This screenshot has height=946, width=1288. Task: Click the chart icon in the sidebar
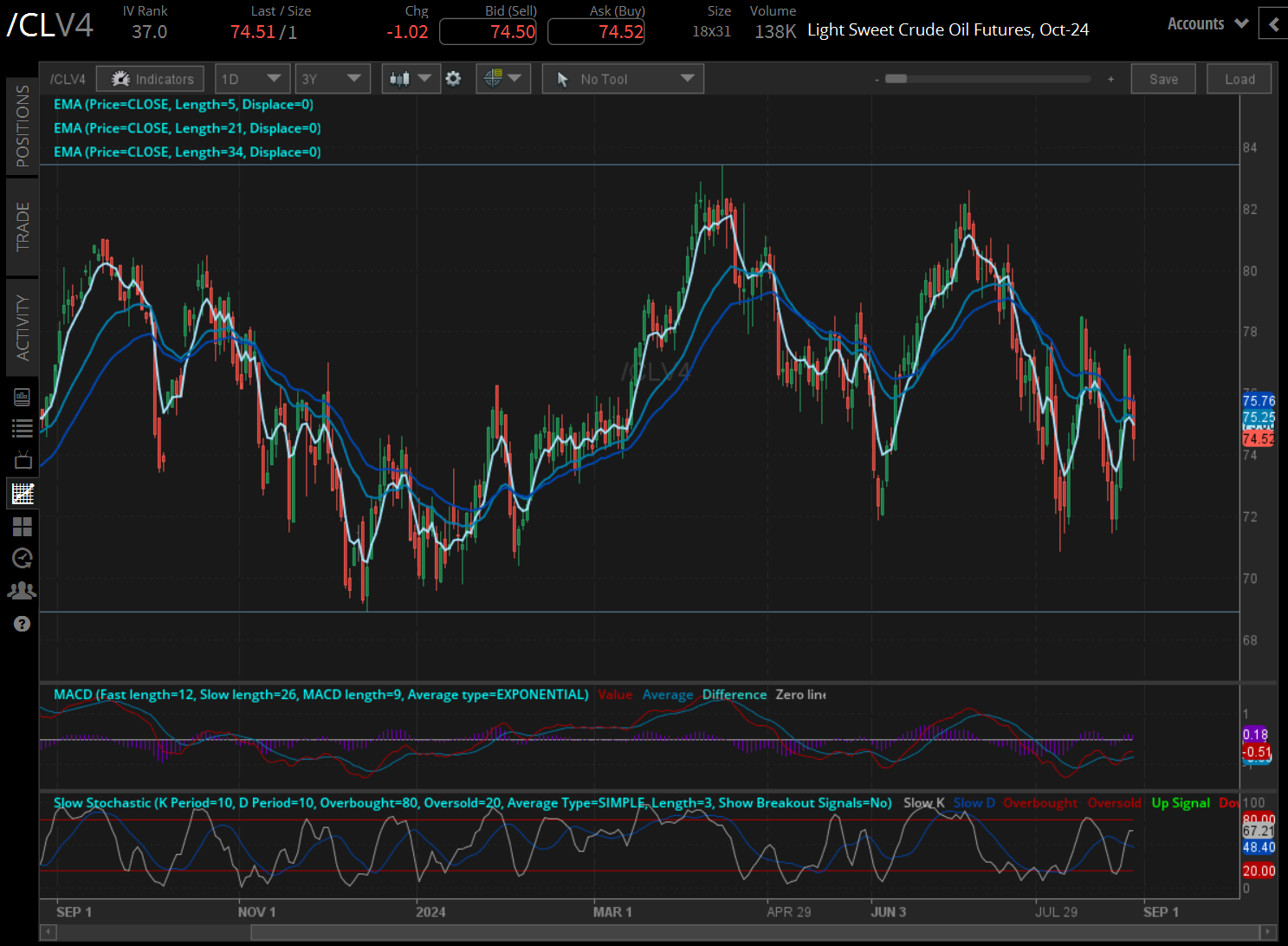coord(22,493)
